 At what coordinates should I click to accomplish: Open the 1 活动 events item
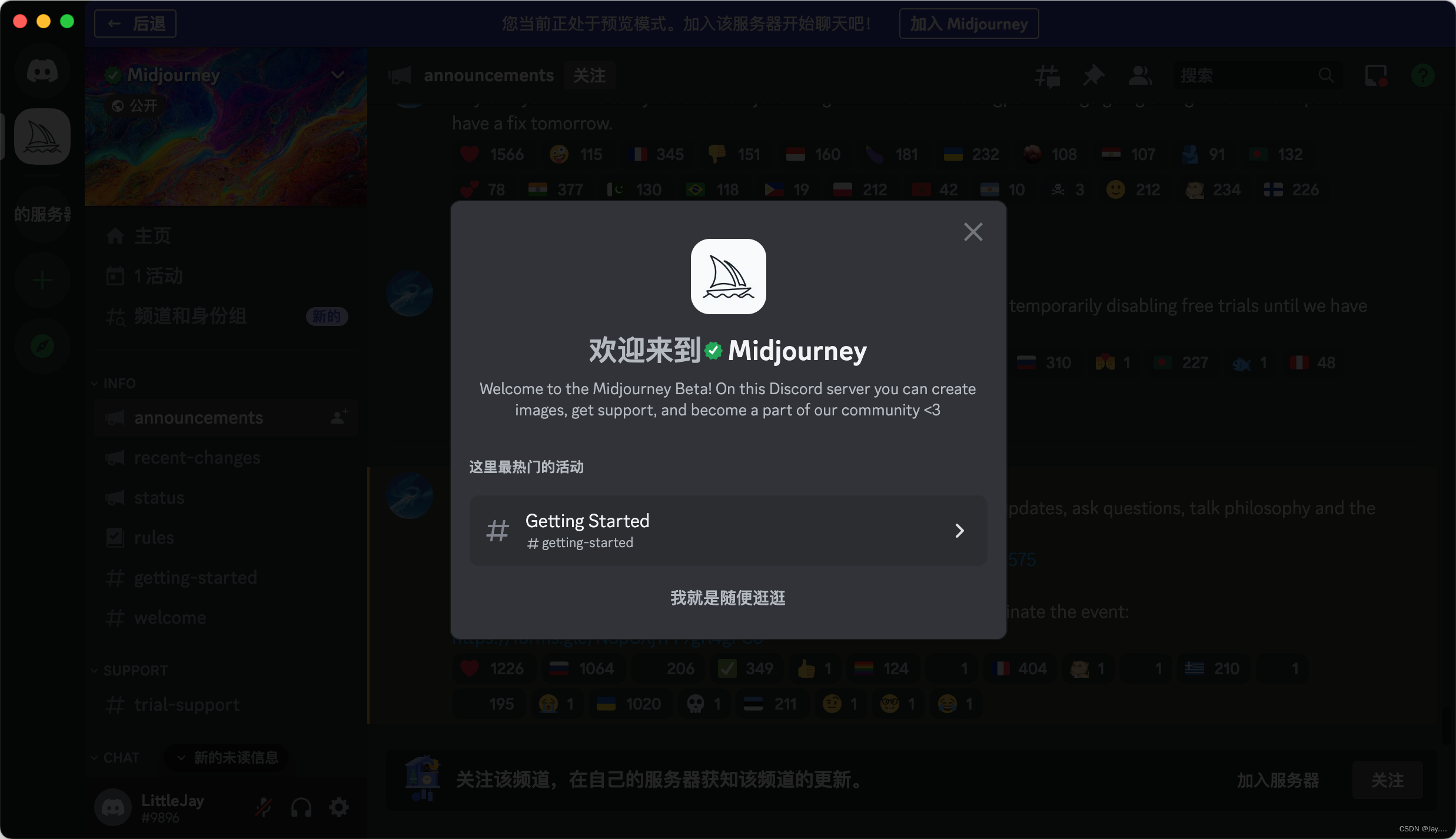click(226, 276)
